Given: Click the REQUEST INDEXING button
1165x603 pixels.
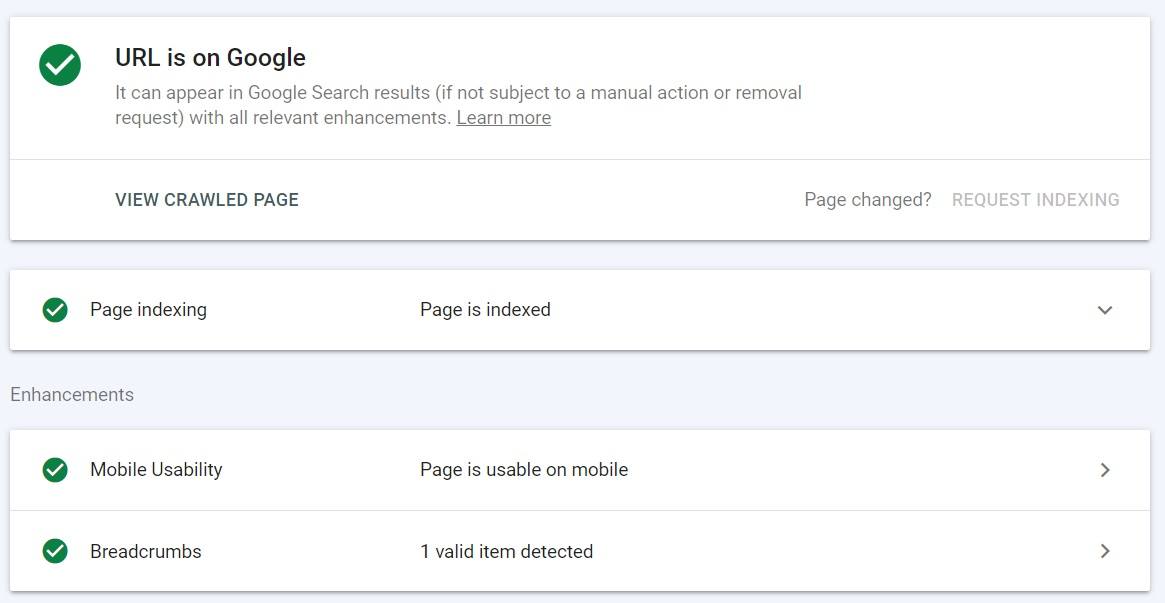Looking at the screenshot, I should 1035,199.
